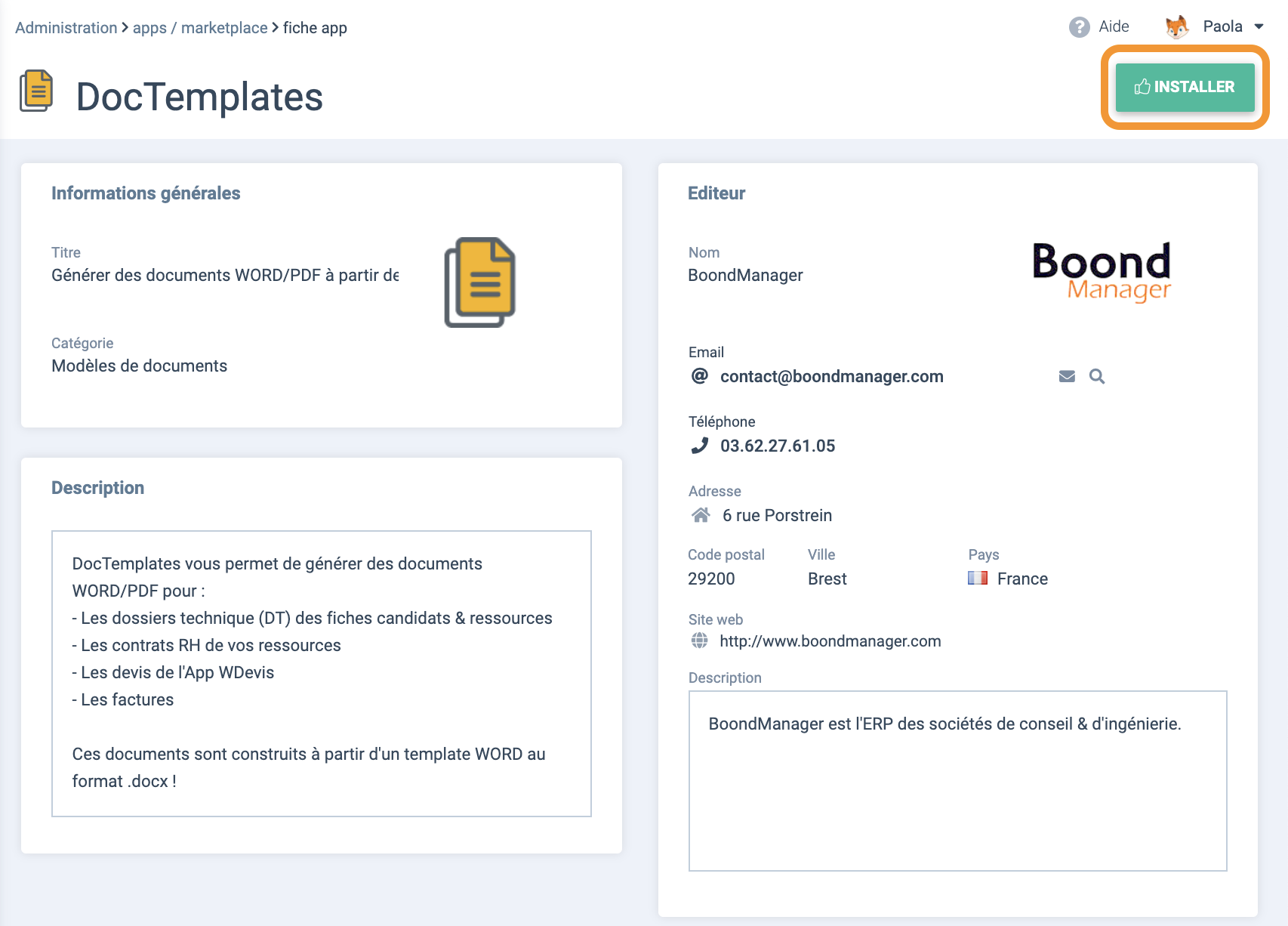Click the large yellow app logo thumbnail

479,282
